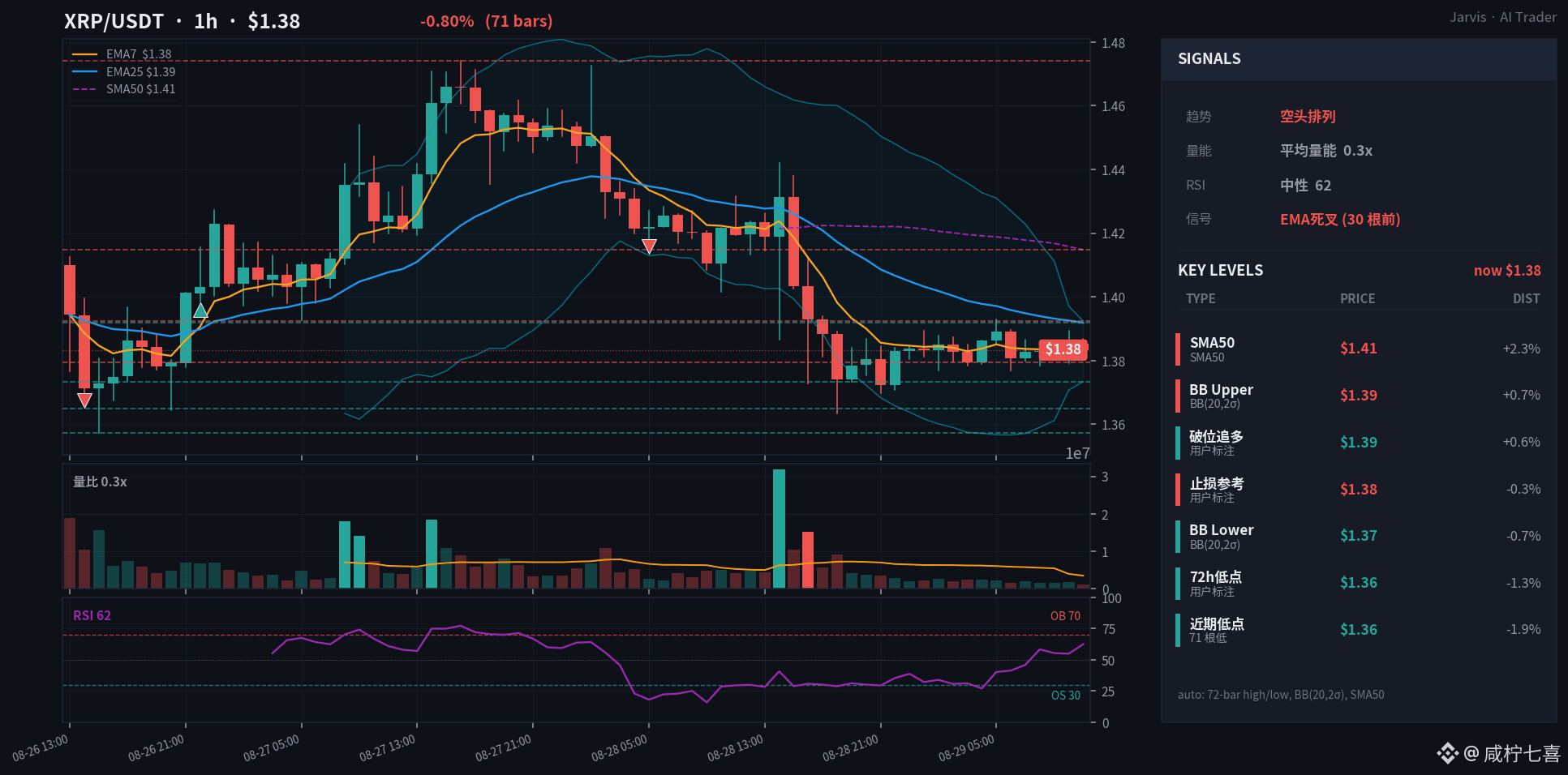Click the -1.3% distance value

[x=1523, y=583]
